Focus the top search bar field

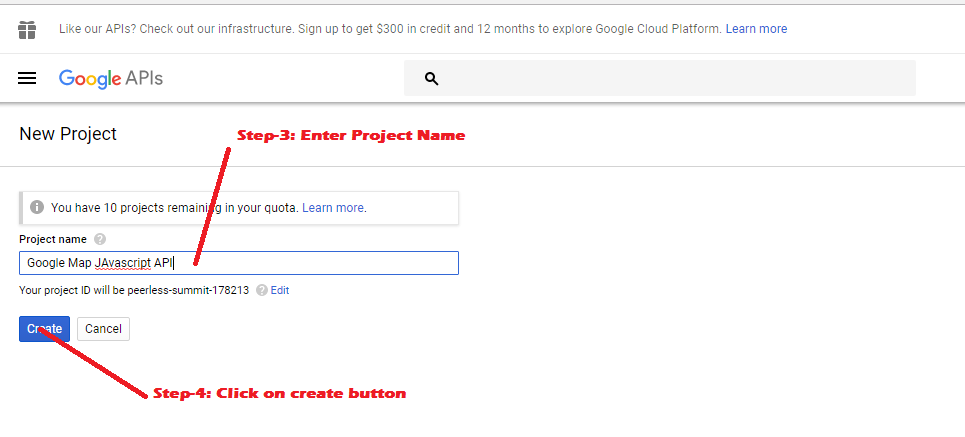pos(660,78)
